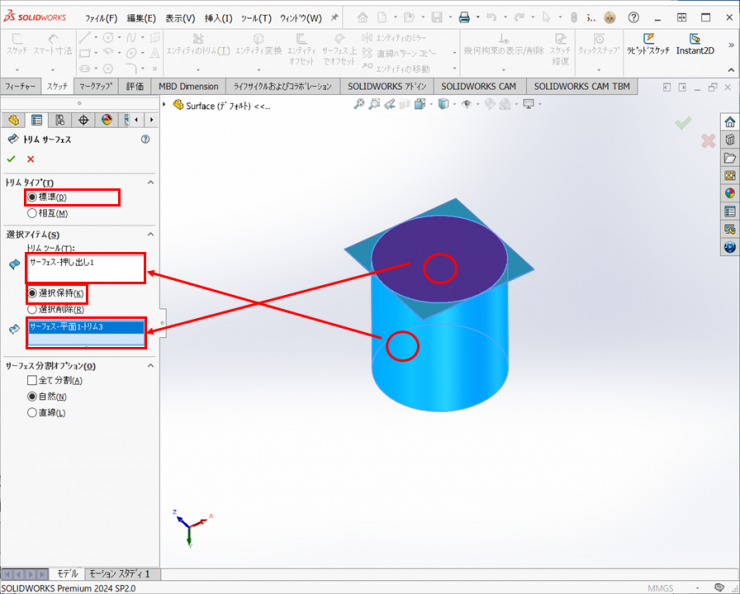Screen dimensions: 740x594
Task: Collapse the サーフェス分割オプション(O) section
Action: (151, 366)
